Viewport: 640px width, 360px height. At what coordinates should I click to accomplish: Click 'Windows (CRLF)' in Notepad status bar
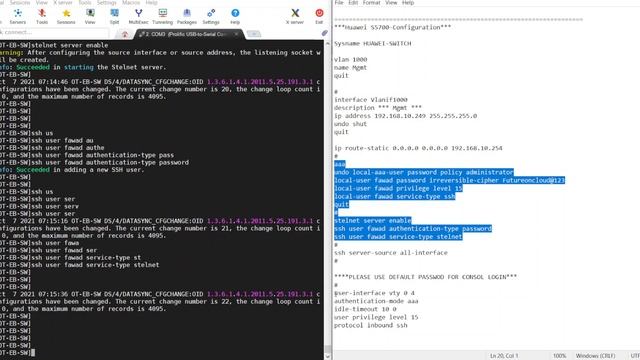(x=596, y=356)
